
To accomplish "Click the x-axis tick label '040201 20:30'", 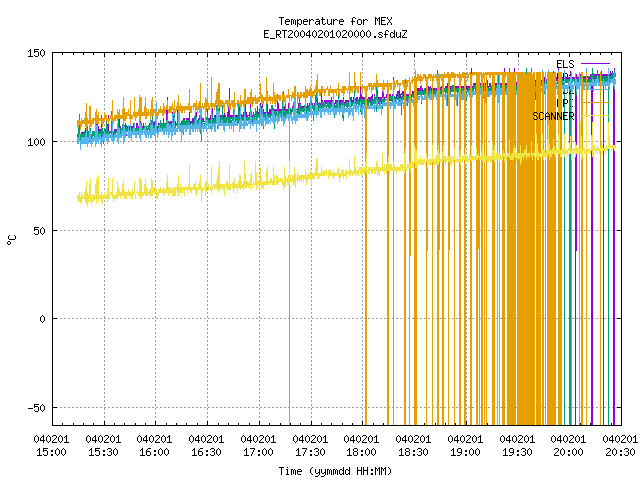I will click(x=620, y=446).
